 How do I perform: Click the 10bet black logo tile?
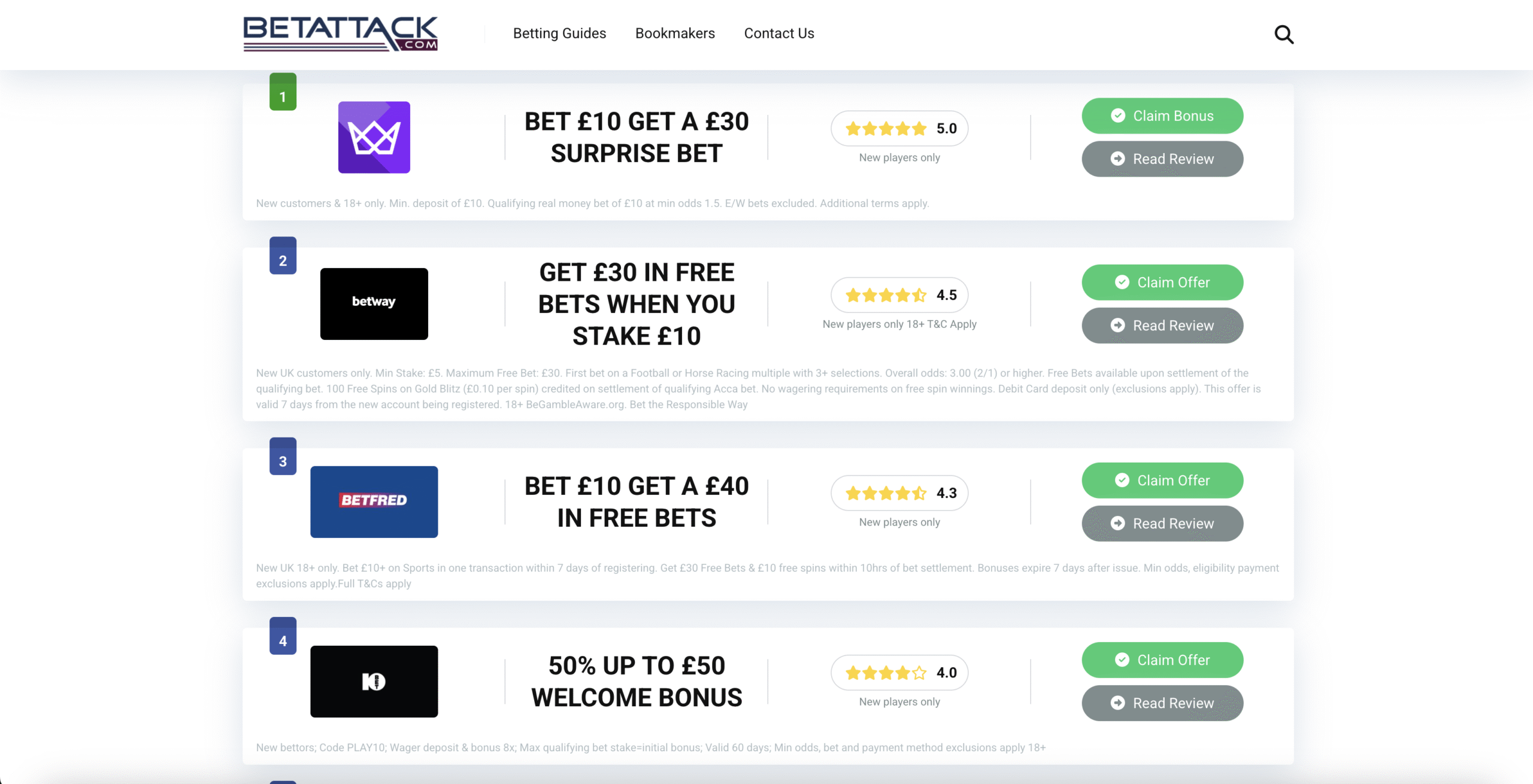374,682
